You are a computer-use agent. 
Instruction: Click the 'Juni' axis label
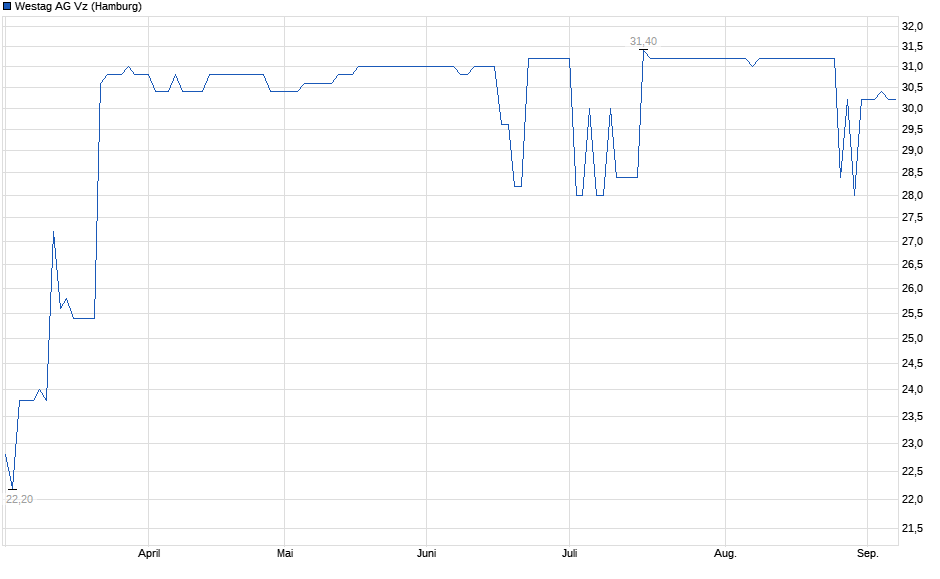(x=426, y=553)
